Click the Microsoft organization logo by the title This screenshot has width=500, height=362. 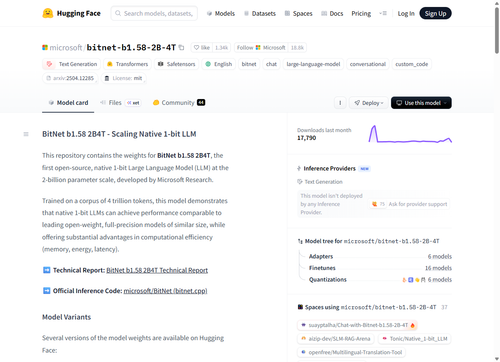(45, 48)
